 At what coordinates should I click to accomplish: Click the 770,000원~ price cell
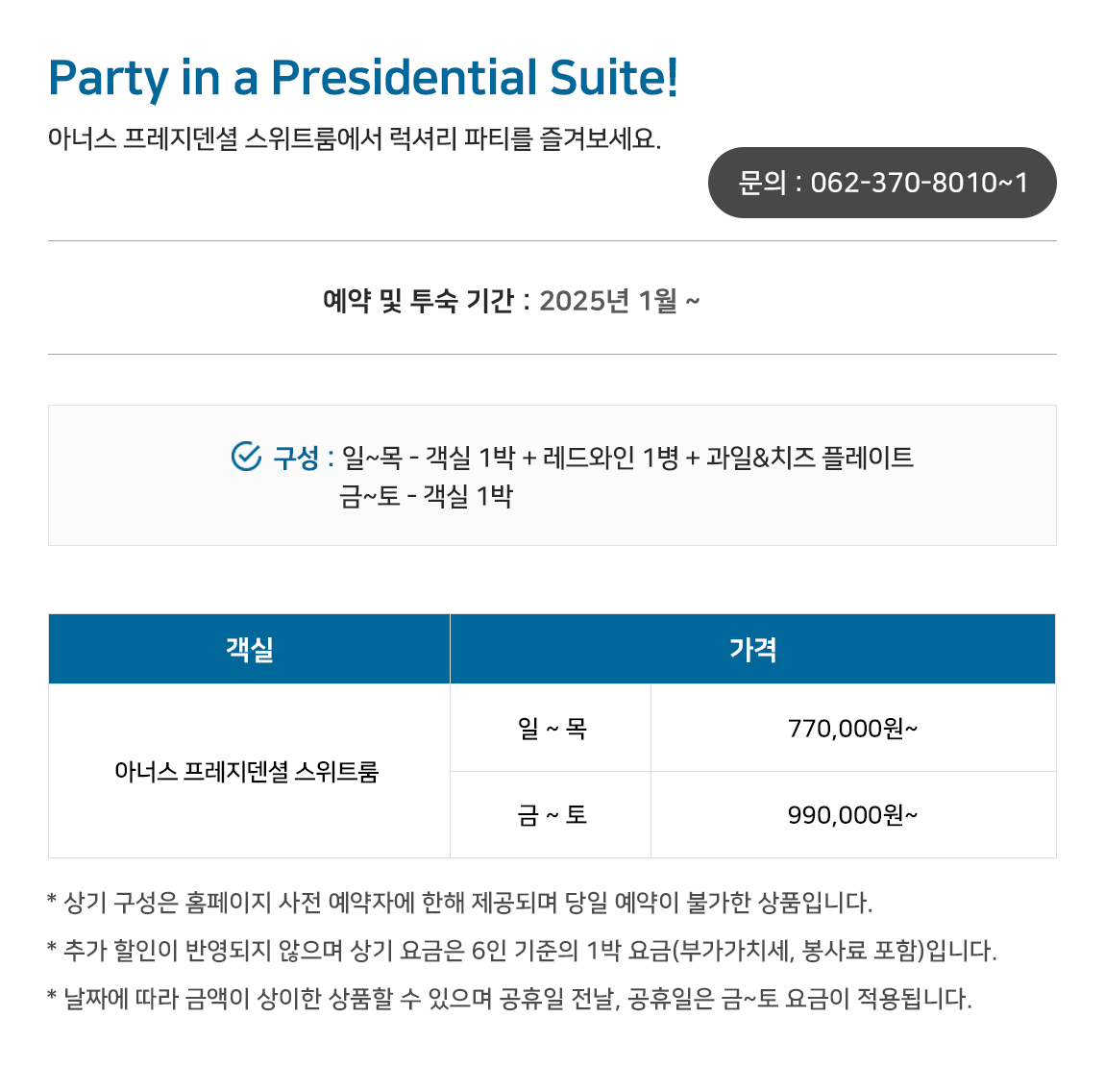(x=853, y=728)
